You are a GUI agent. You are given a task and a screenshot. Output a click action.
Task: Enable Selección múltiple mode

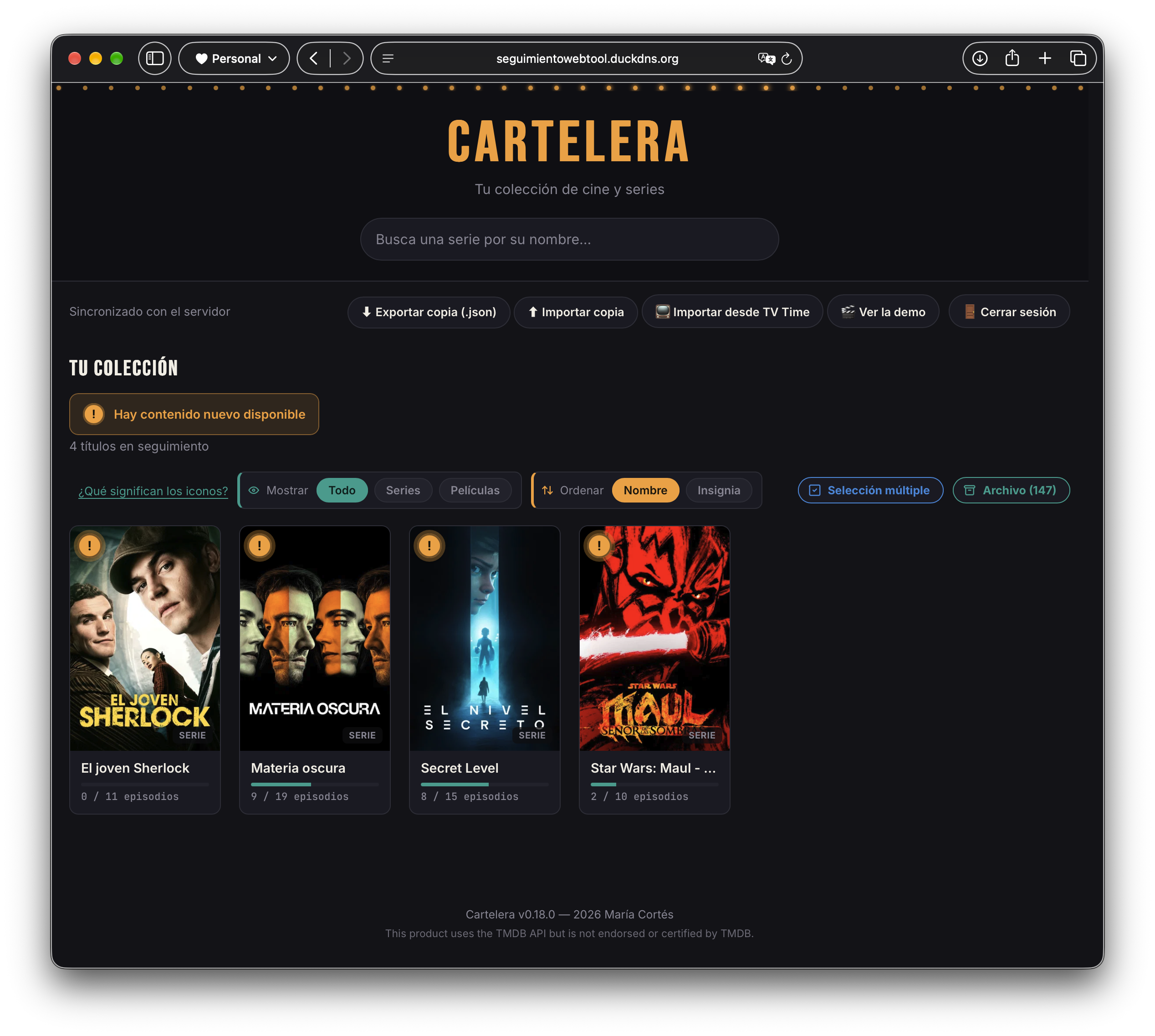point(870,491)
